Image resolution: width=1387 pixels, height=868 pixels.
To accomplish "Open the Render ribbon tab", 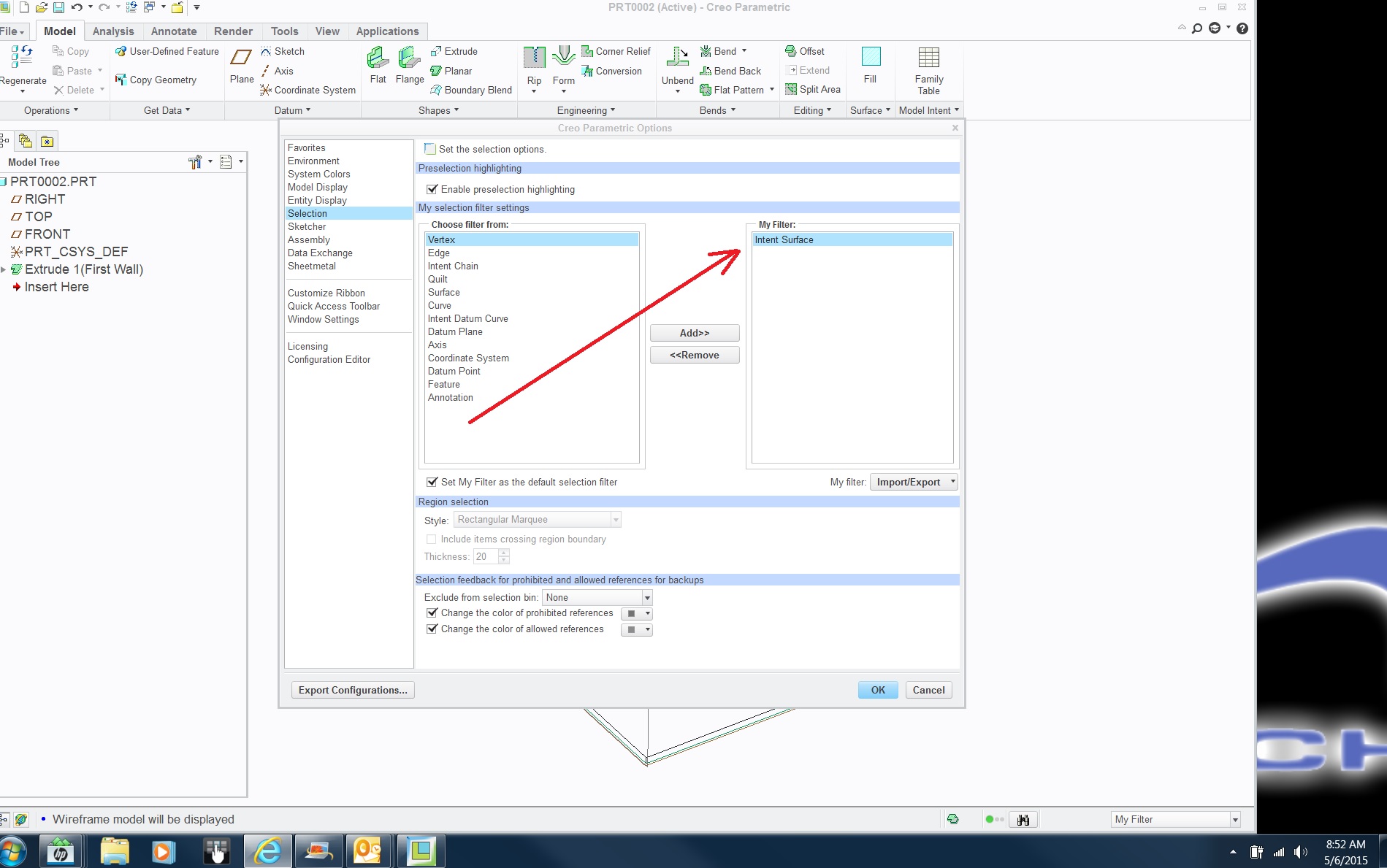I will (x=233, y=31).
